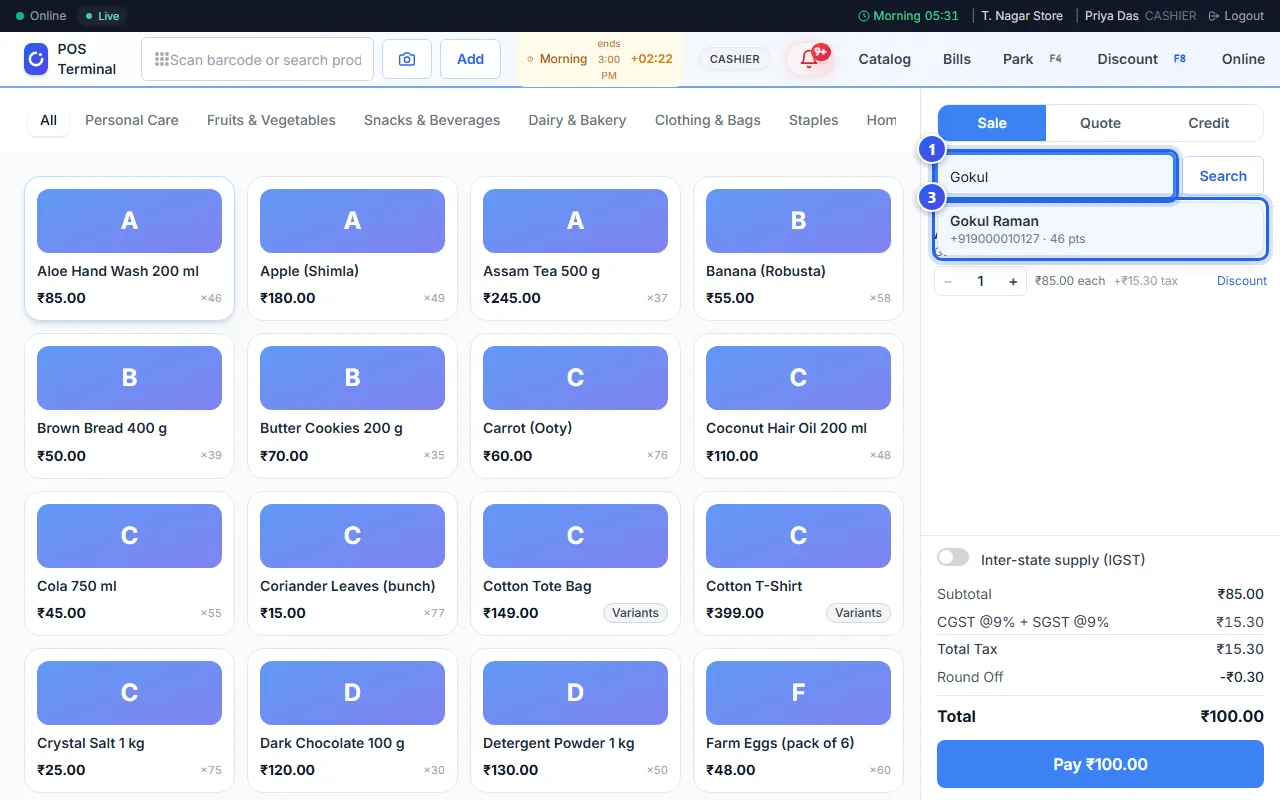Click the customer Search button

click(1223, 176)
